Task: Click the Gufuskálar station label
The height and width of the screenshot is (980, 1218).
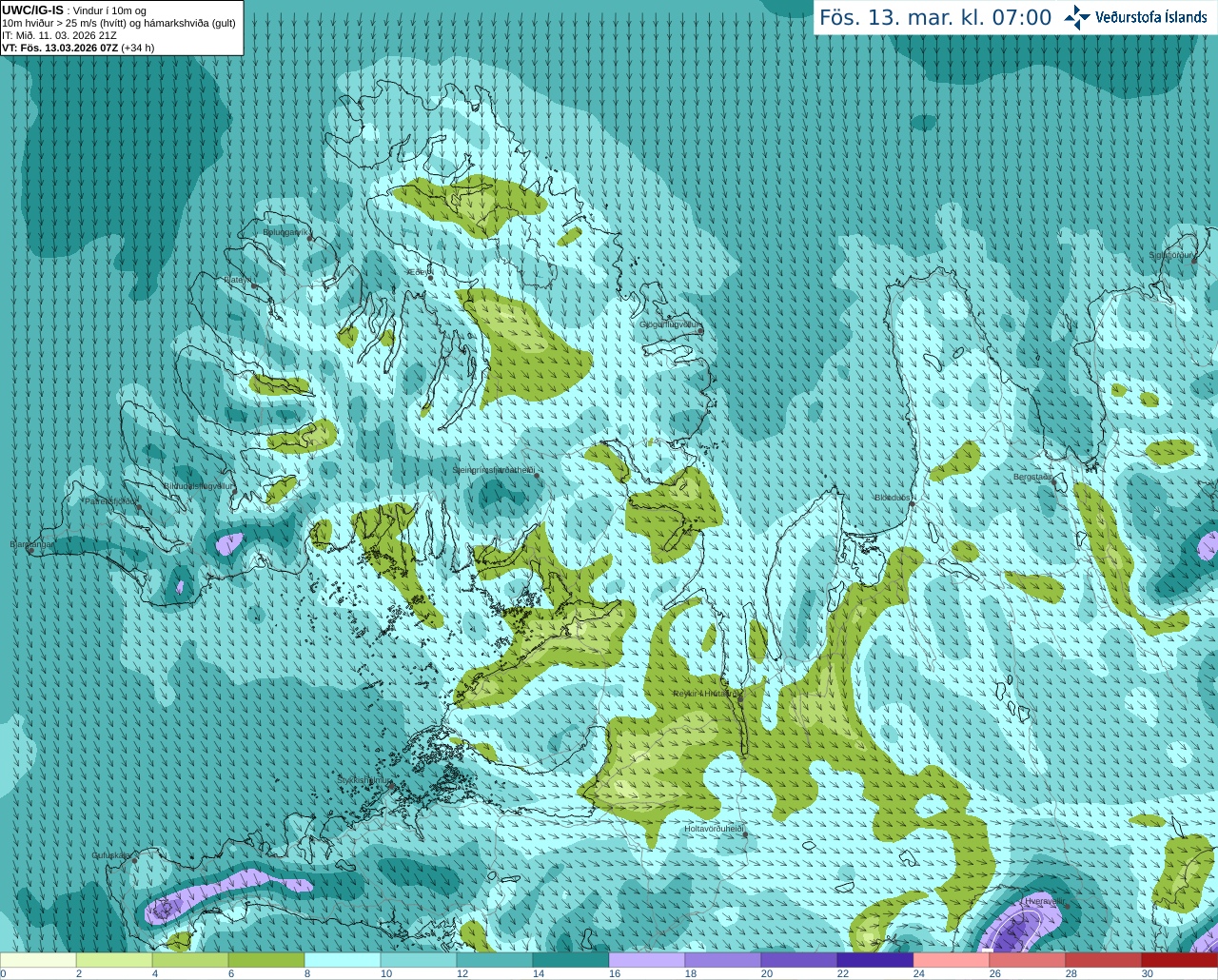Action: [110, 855]
